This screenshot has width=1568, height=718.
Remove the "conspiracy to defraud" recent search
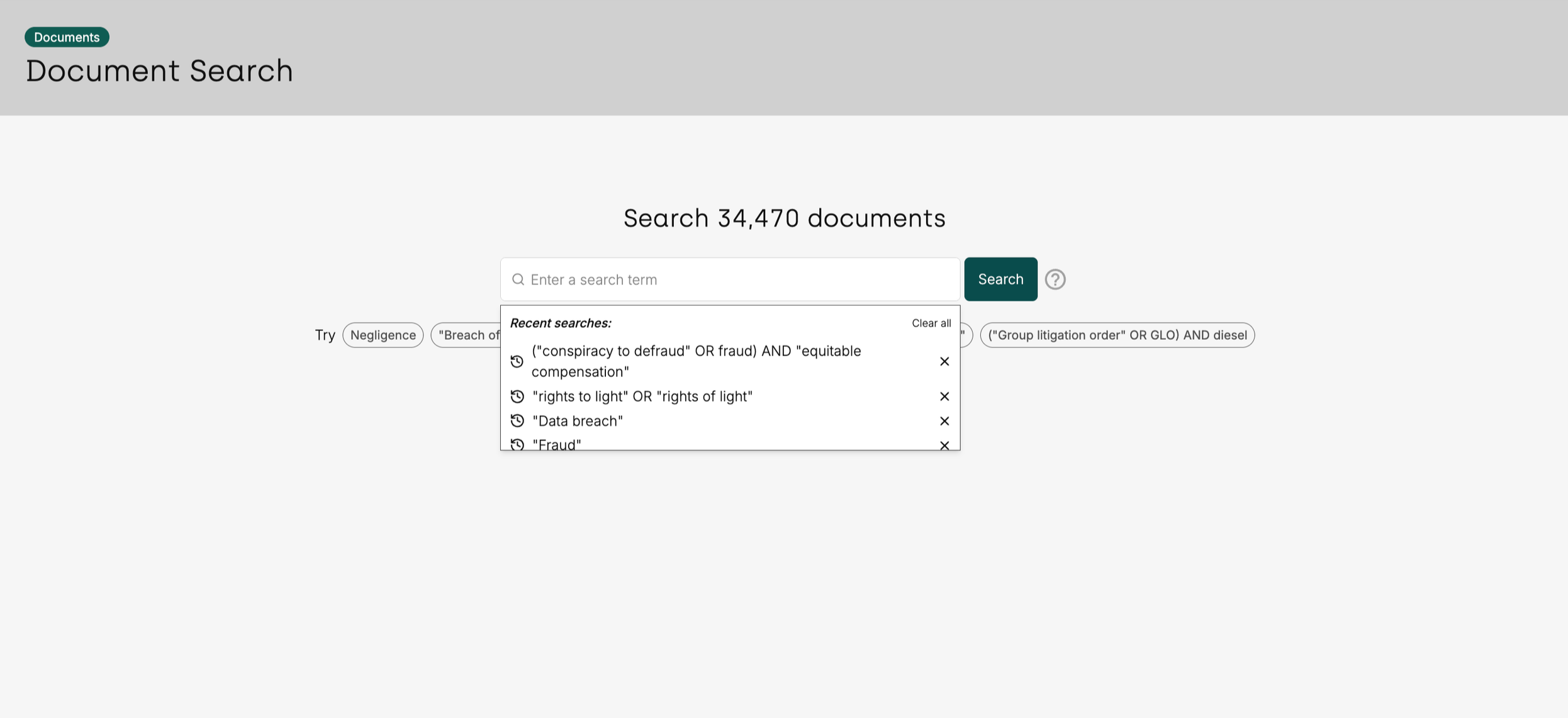click(944, 361)
